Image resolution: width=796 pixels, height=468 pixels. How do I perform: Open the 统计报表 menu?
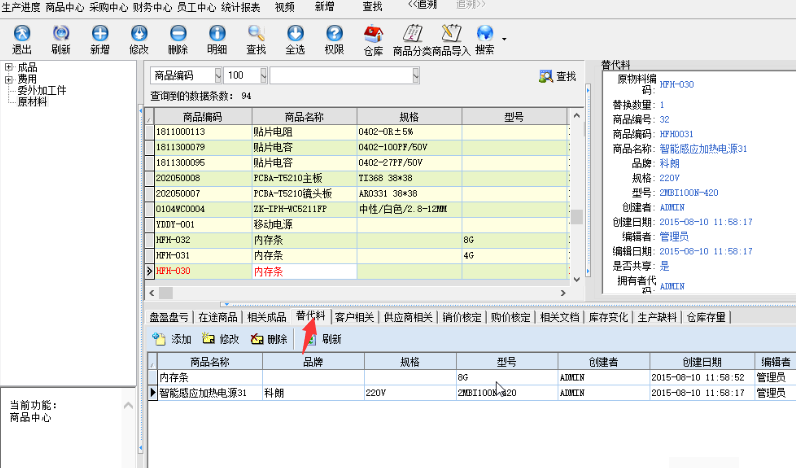[x=241, y=8]
